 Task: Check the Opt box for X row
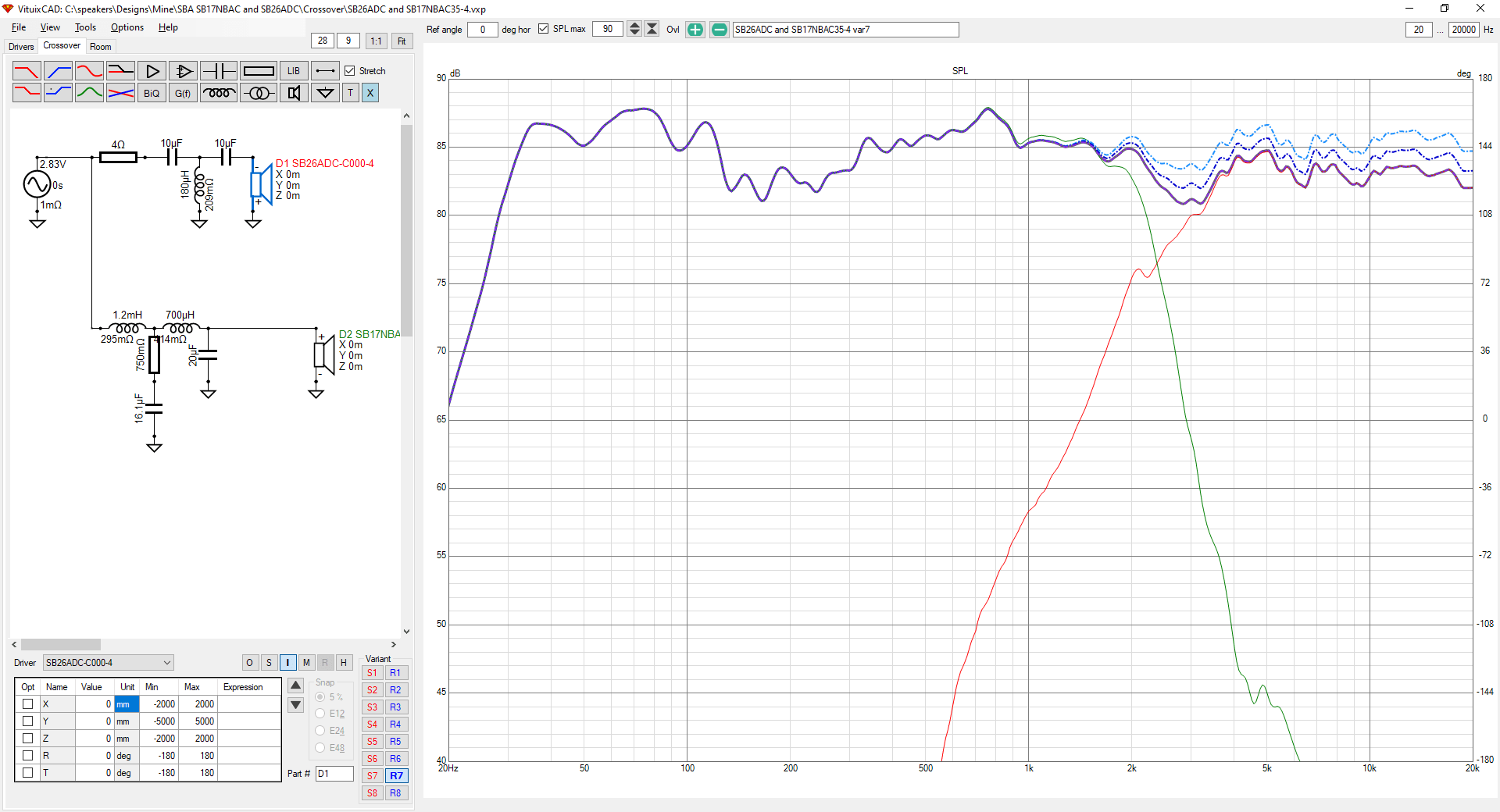(x=28, y=703)
